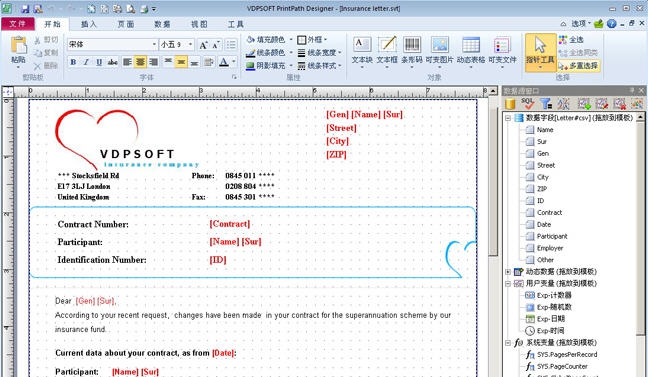
Task: Click the Cut (剪切) scissors icon
Action: point(37,40)
